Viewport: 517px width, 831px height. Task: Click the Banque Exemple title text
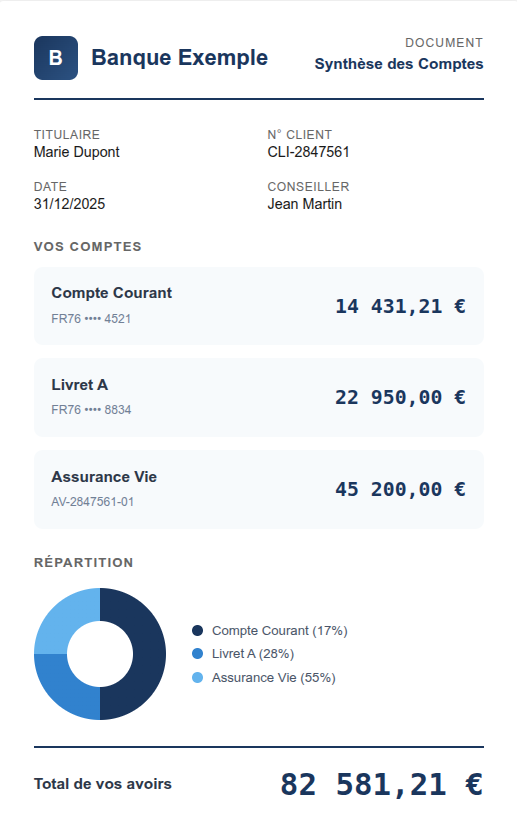[180, 57]
